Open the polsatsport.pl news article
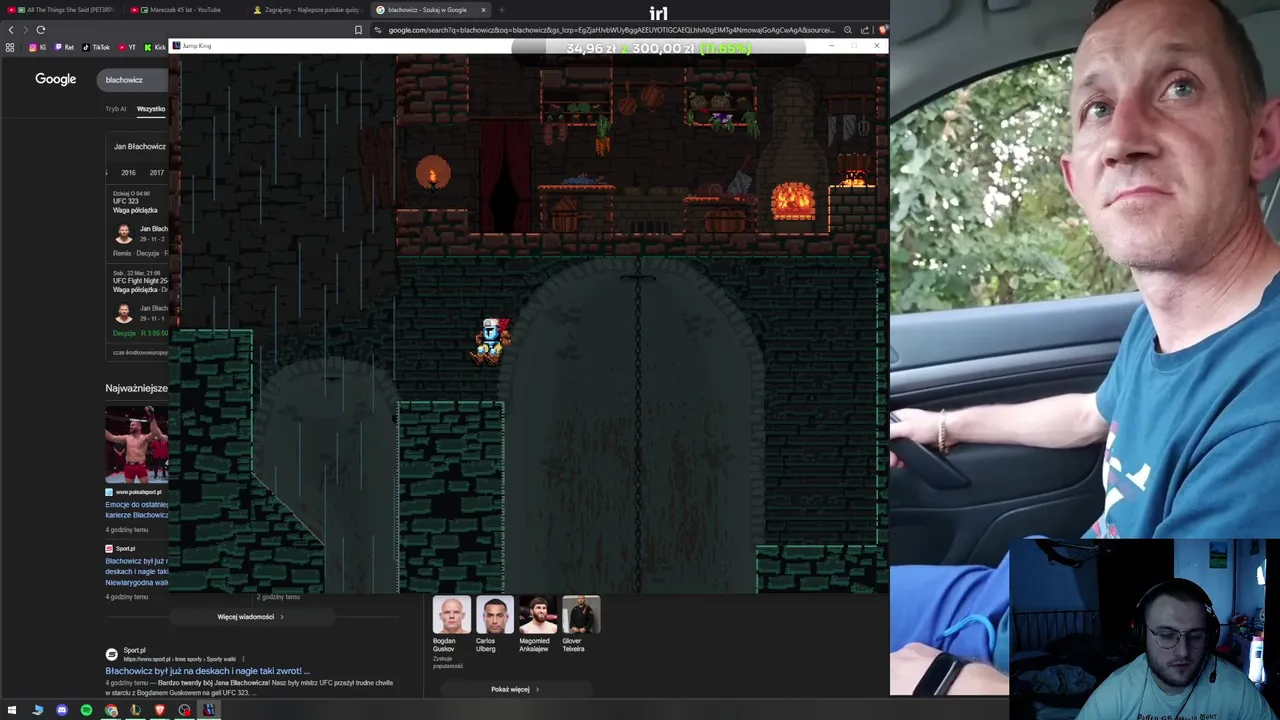Screen dimensions: 1280x720 point(137,509)
